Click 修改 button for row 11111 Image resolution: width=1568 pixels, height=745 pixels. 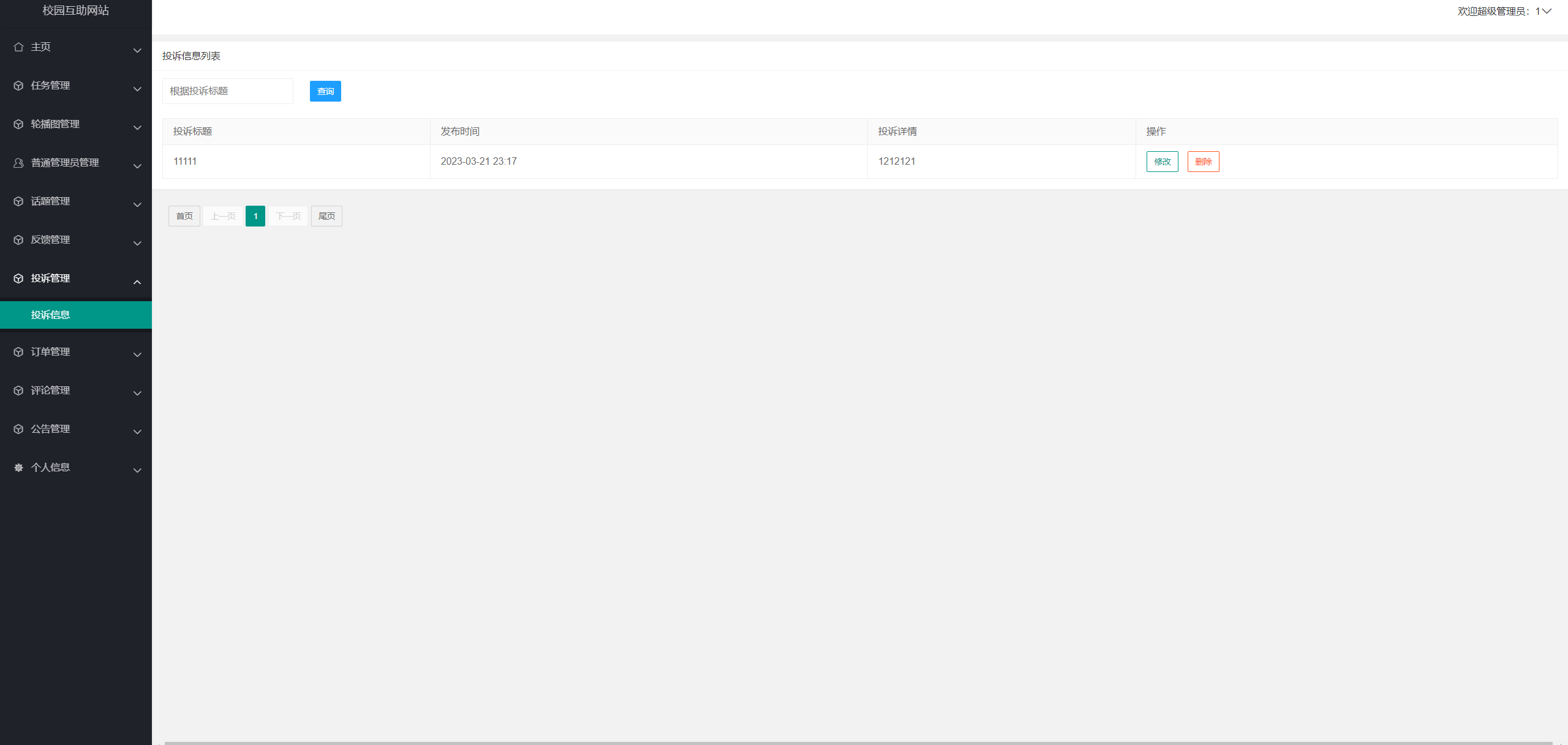[x=1162, y=162]
